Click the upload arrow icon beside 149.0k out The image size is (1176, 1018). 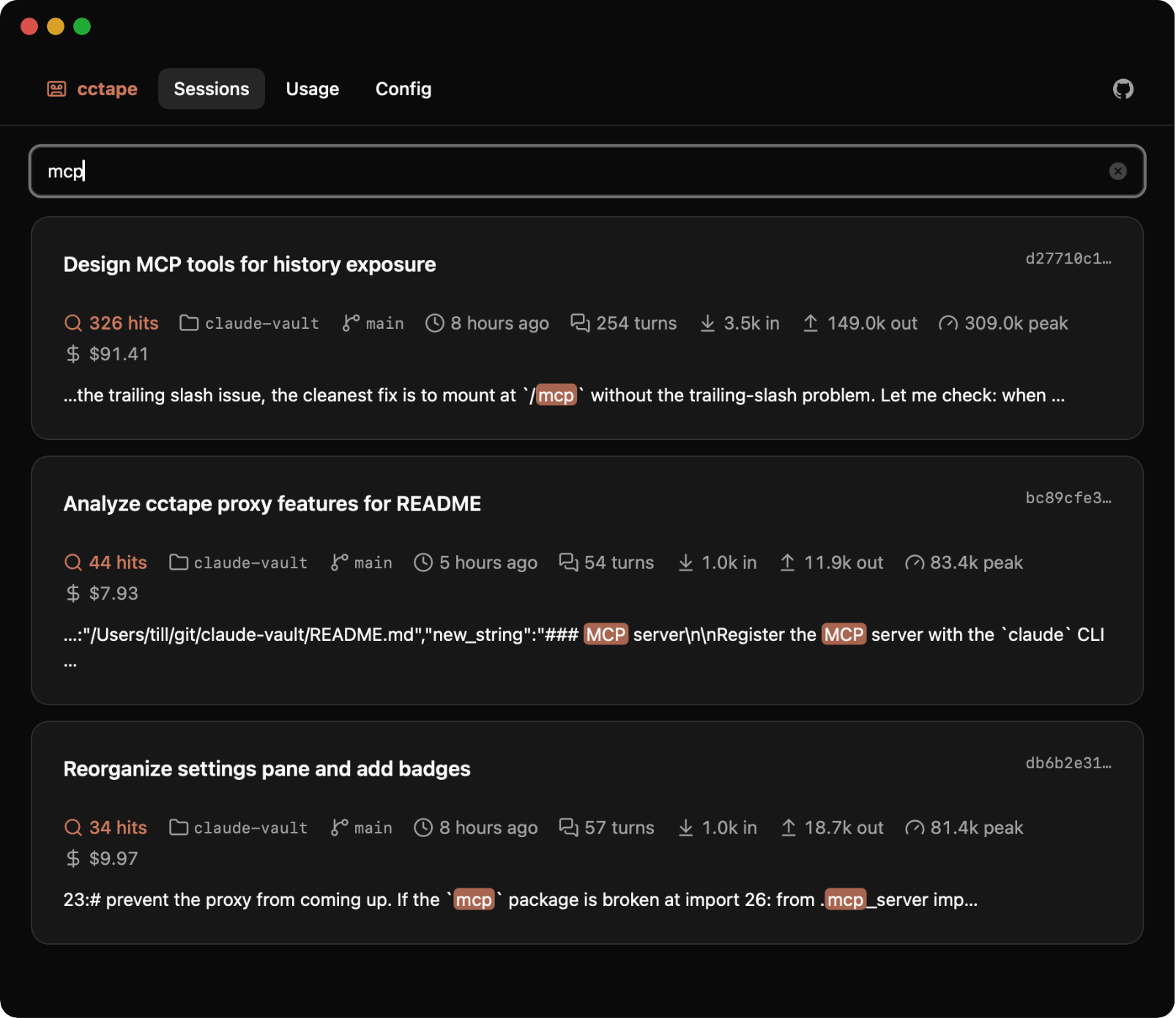coord(811,323)
